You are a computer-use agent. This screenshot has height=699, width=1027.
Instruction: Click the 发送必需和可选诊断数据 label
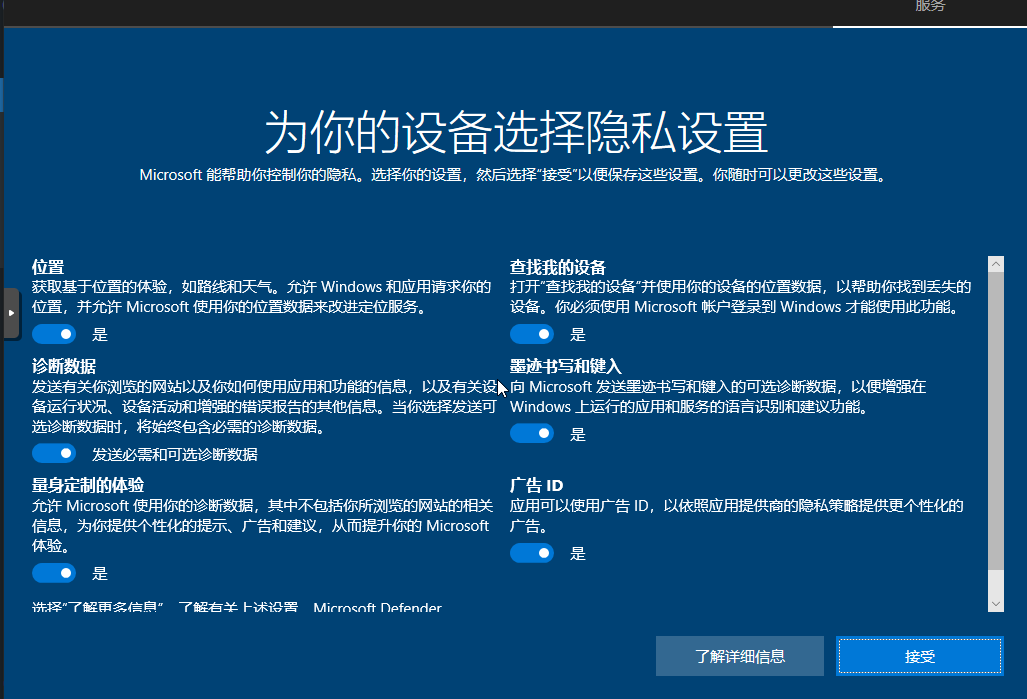click(x=175, y=454)
